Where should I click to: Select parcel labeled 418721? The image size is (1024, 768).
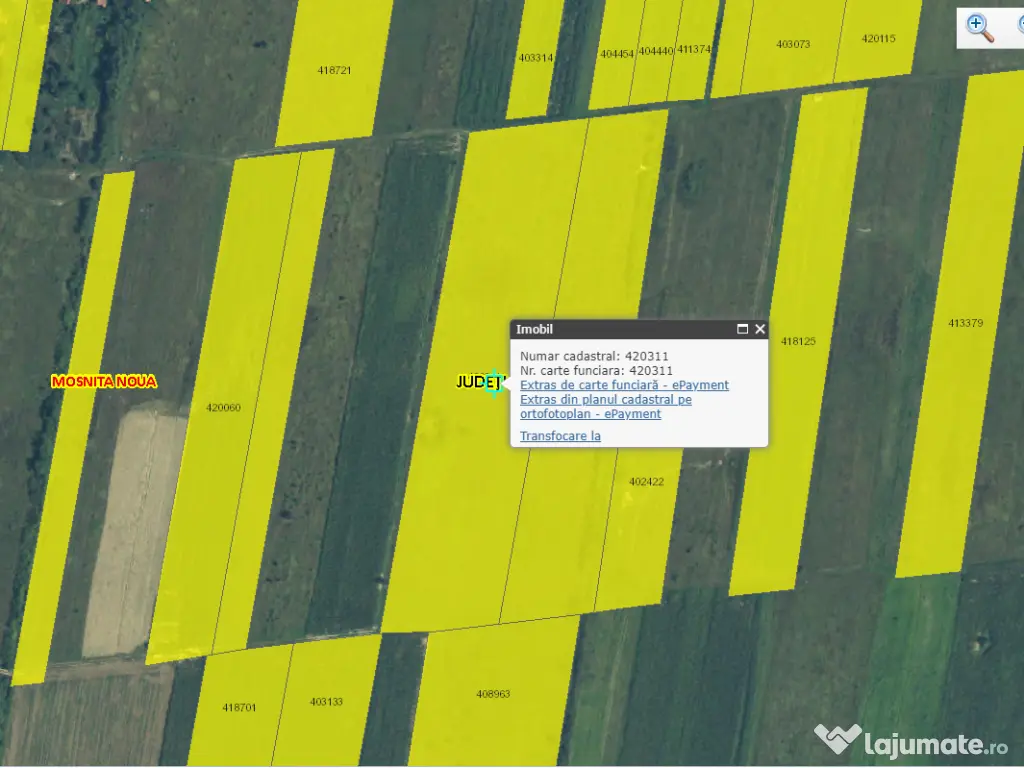coord(334,71)
